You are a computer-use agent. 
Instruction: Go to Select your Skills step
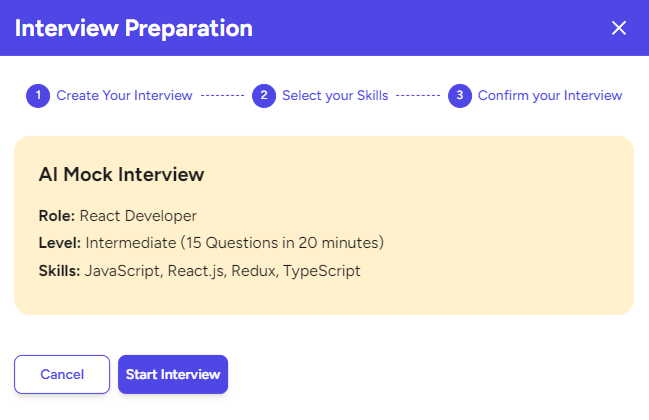pos(335,96)
